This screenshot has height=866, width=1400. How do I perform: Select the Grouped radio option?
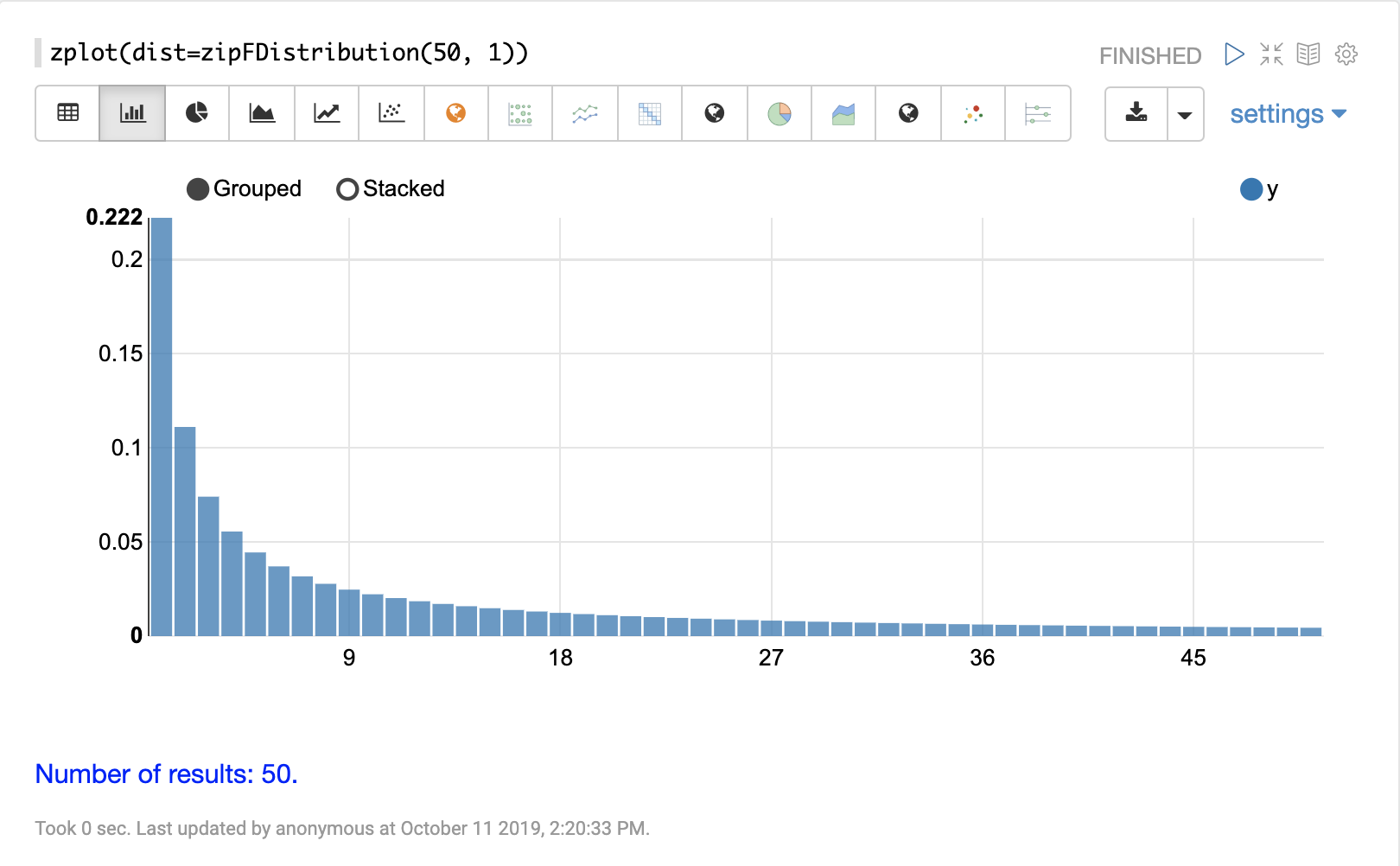(x=198, y=189)
